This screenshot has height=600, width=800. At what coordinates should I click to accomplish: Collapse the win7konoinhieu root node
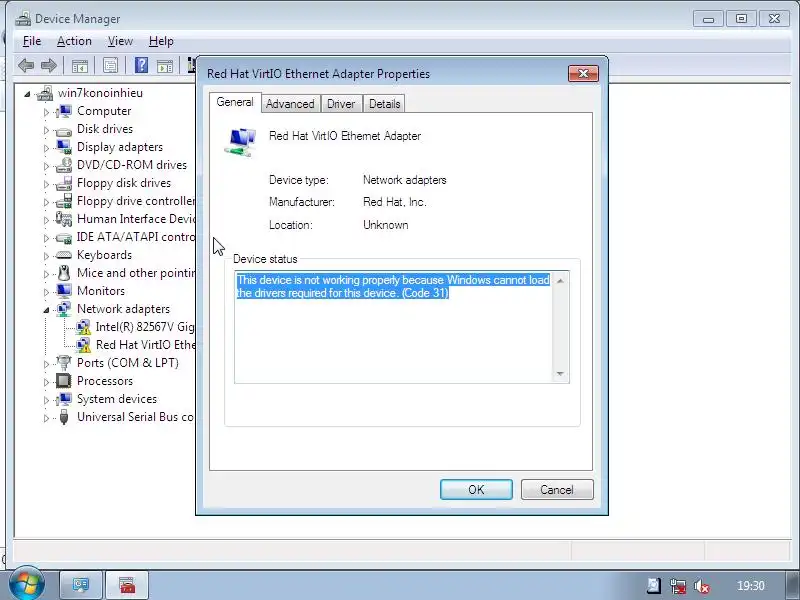(27, 94)
